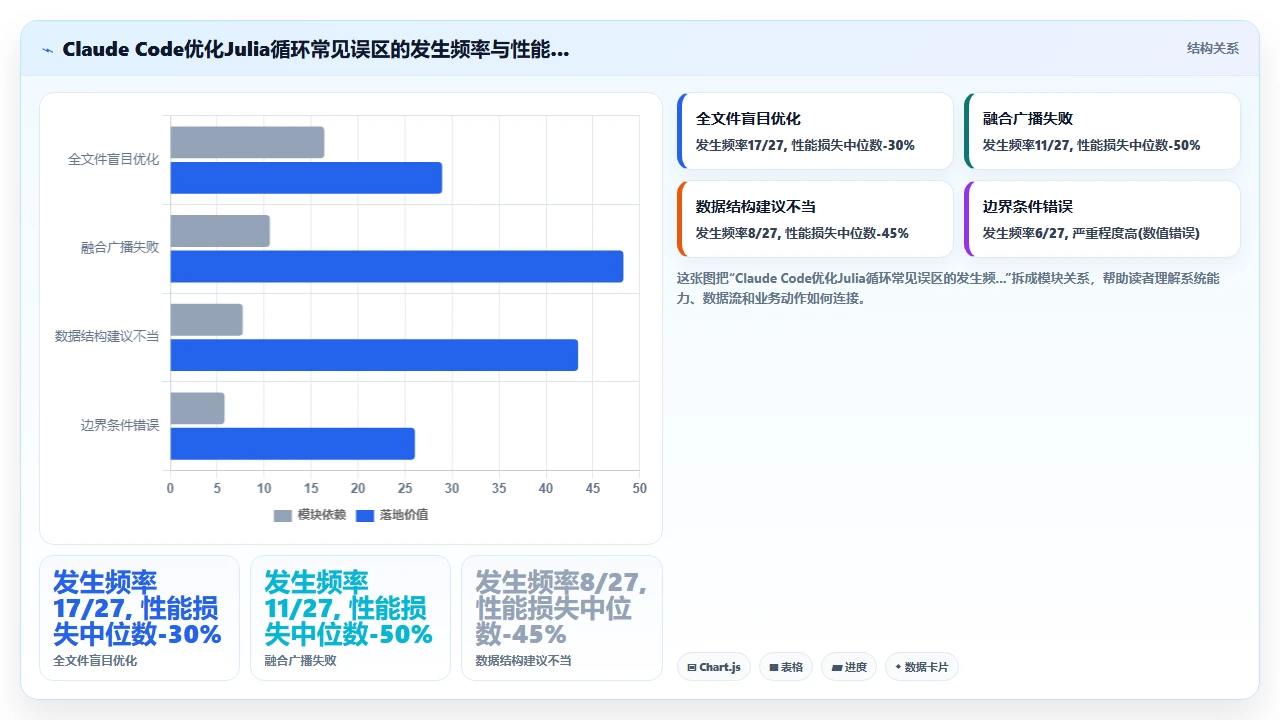Open the 融合广播失败 info card title
This screenshot has width=1280, height=720.
[x=1028, y=119]
